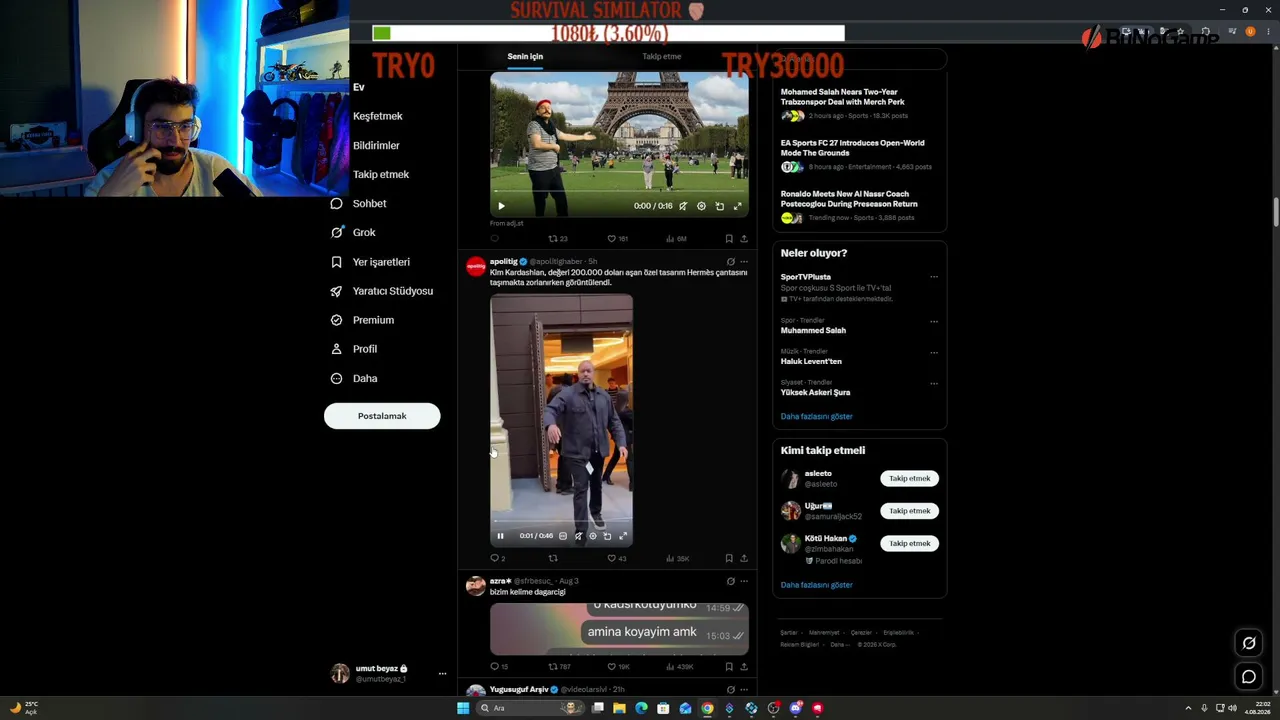Expand the Daha menu in sidebar
Image resolution: width=1280 pixels, height=720 pixels.
tap(353, 378)
